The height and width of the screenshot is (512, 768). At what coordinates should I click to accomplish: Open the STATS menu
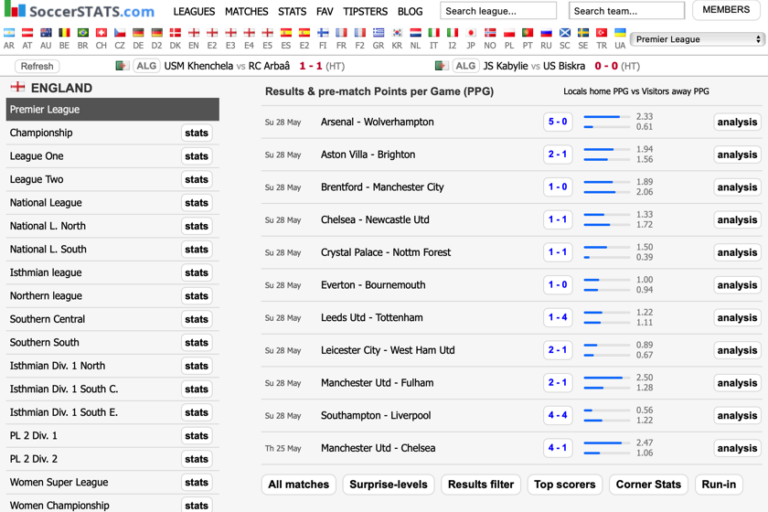pos(292,11)
